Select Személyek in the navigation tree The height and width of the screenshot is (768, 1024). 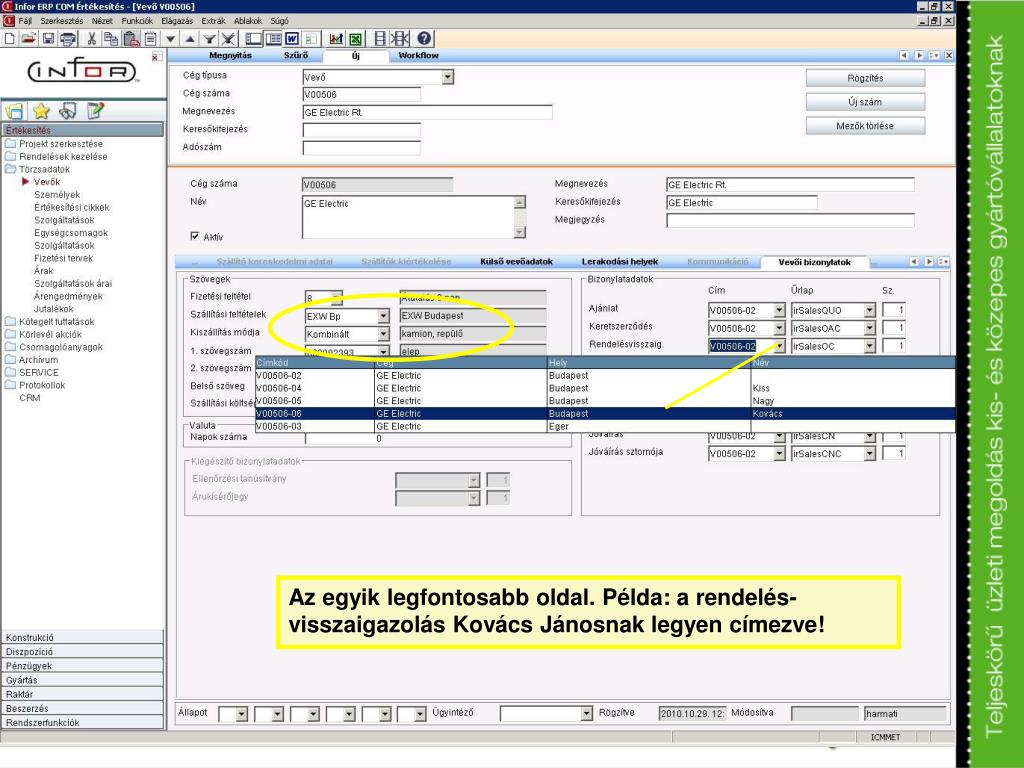click(x=57, y=195)
